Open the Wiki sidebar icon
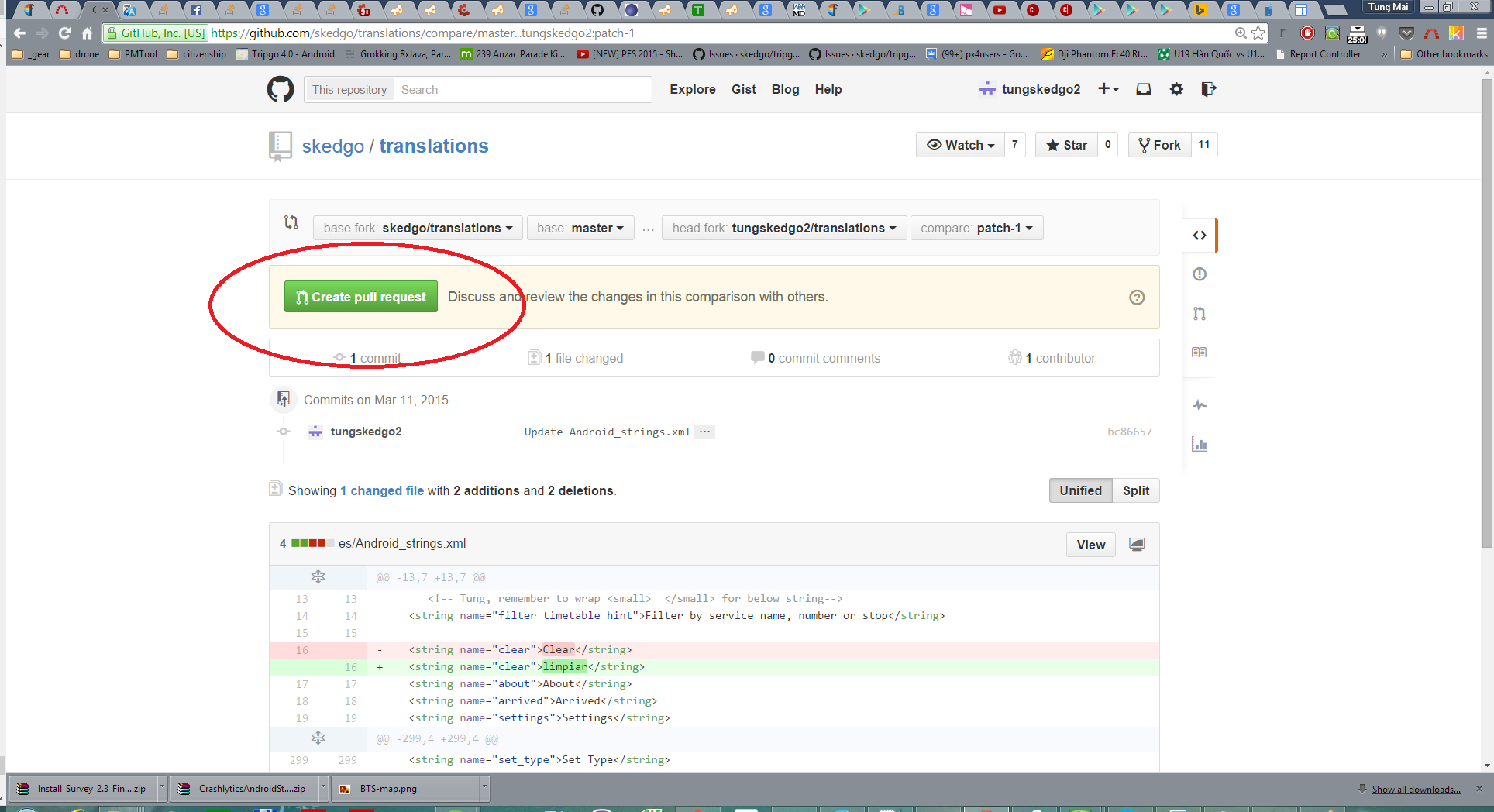The height and width of the screenshot is (812, 1494). click(x=1200, y=353)
